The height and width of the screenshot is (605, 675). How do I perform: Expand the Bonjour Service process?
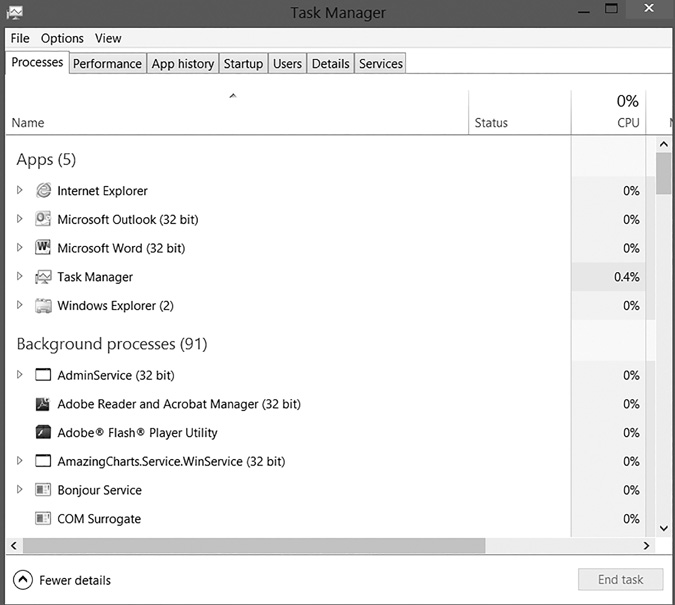19,490
